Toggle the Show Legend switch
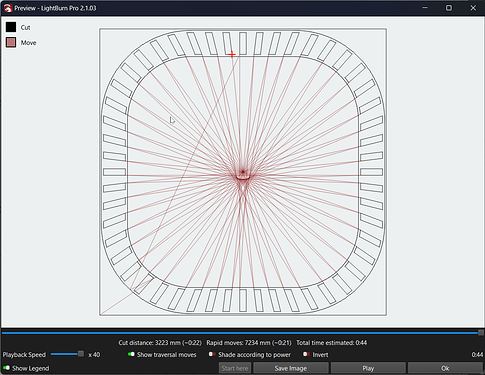 [6, 368]
